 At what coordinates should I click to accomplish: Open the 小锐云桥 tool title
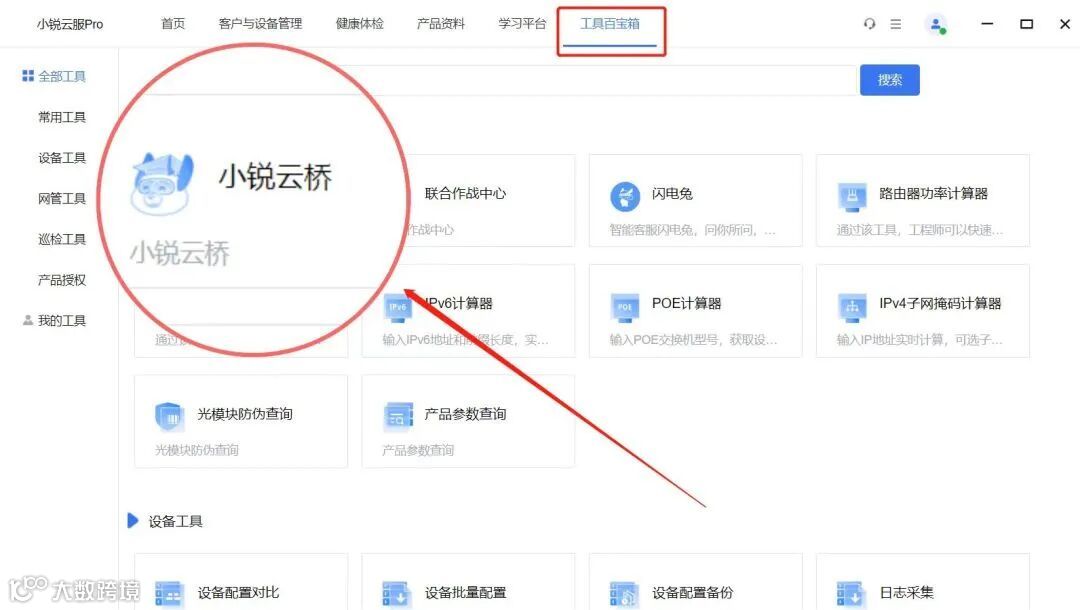click(x=276, y=177)
